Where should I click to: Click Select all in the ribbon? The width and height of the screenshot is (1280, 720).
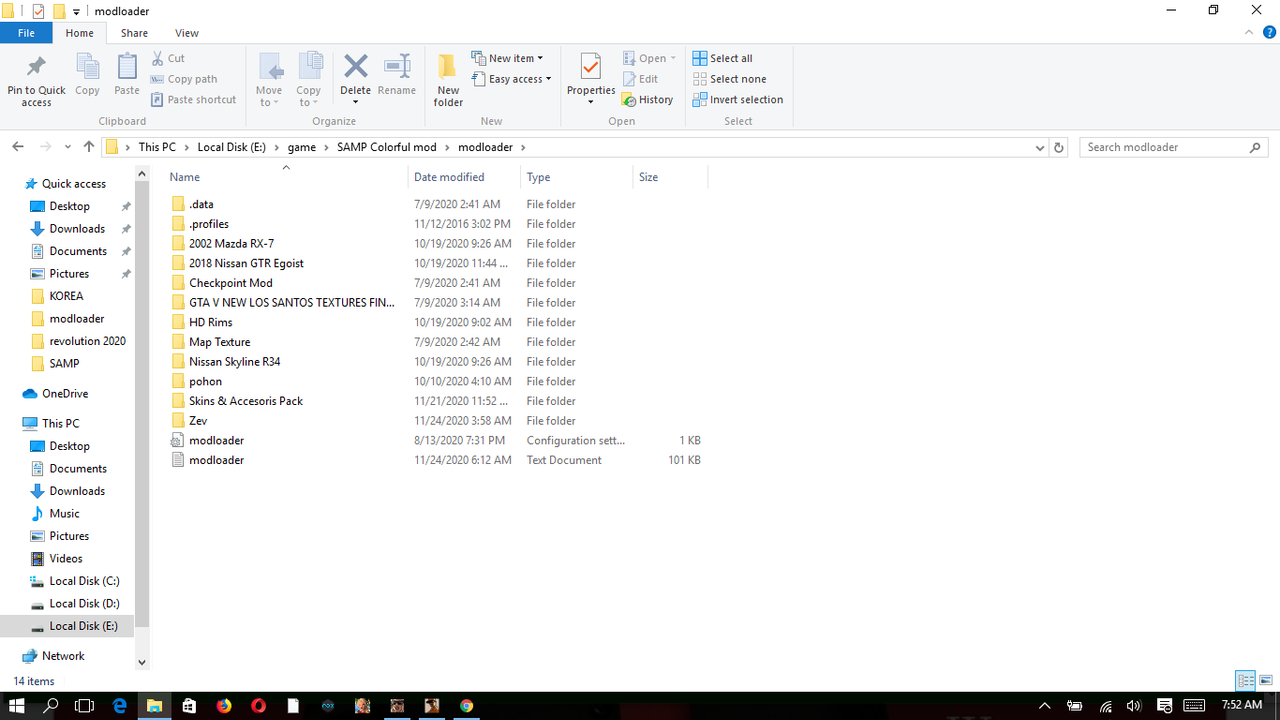[x=723, y=58]
